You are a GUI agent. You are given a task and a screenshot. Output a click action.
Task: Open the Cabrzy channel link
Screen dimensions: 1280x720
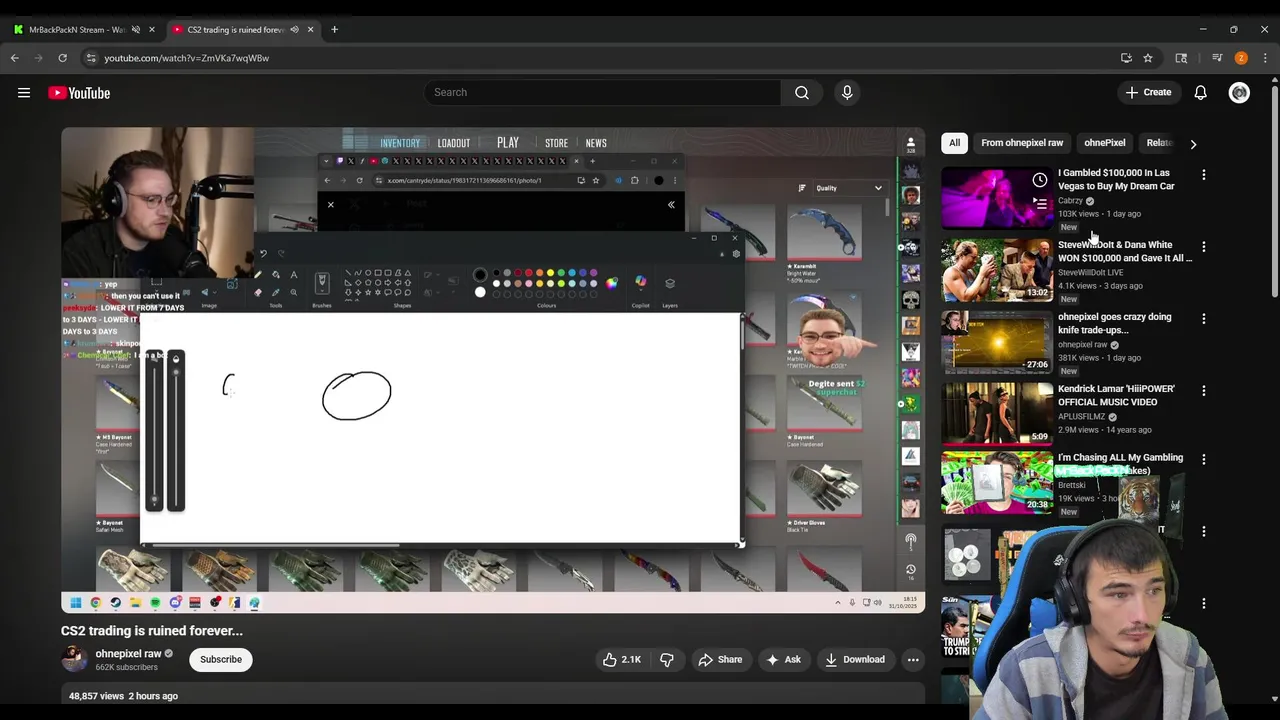(x=1070, y=201)
